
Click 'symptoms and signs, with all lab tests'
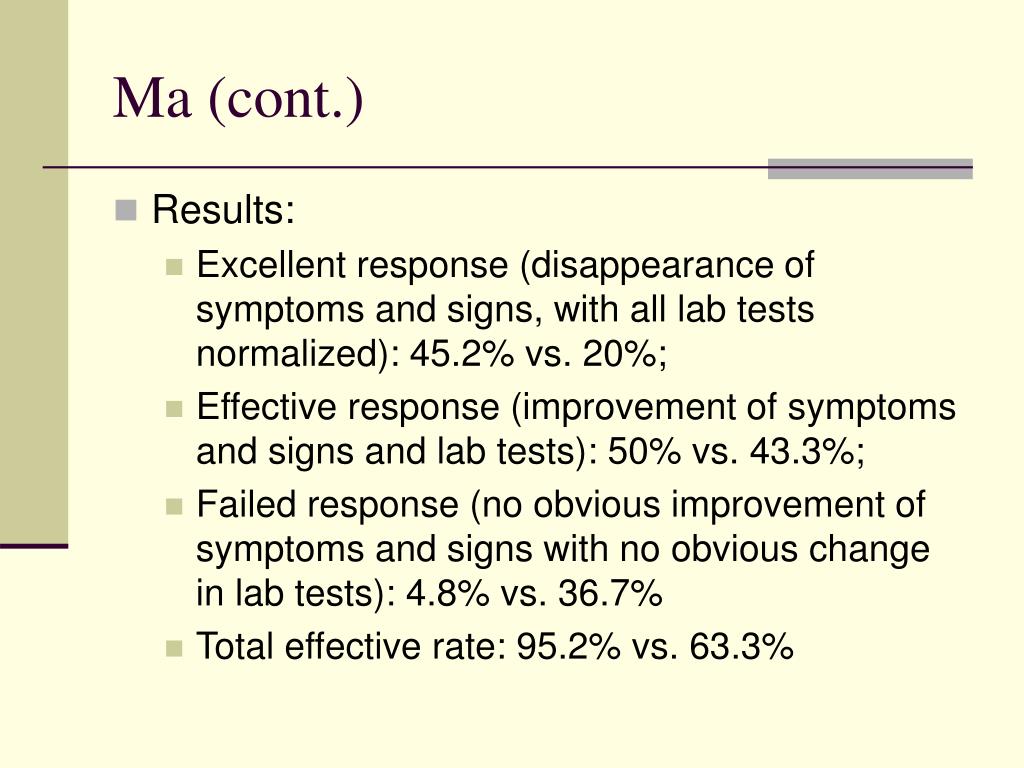(x=505, y=310)
